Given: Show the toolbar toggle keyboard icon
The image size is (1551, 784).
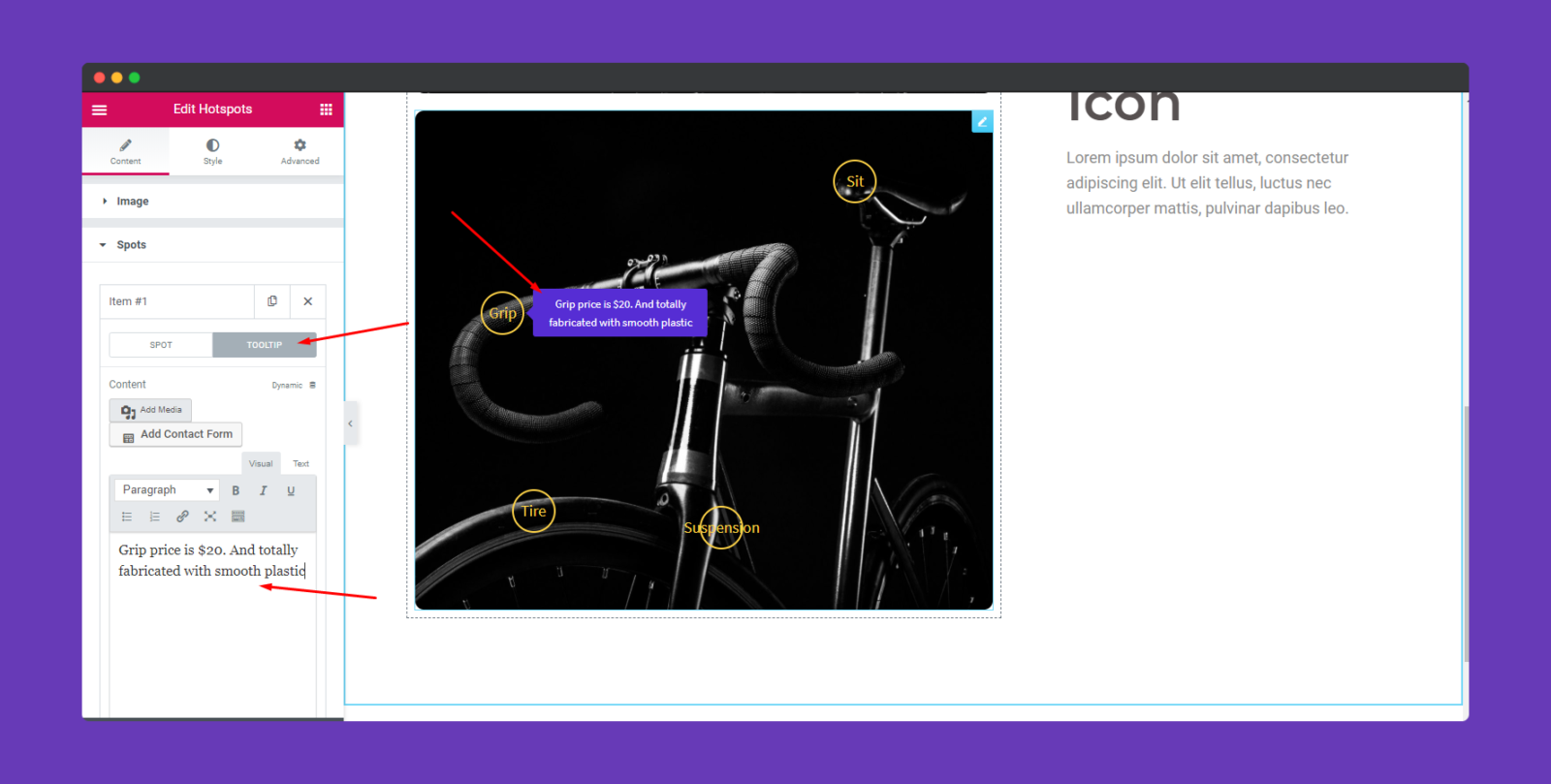Looking at the screenshot, I should [x=238, y=517].
